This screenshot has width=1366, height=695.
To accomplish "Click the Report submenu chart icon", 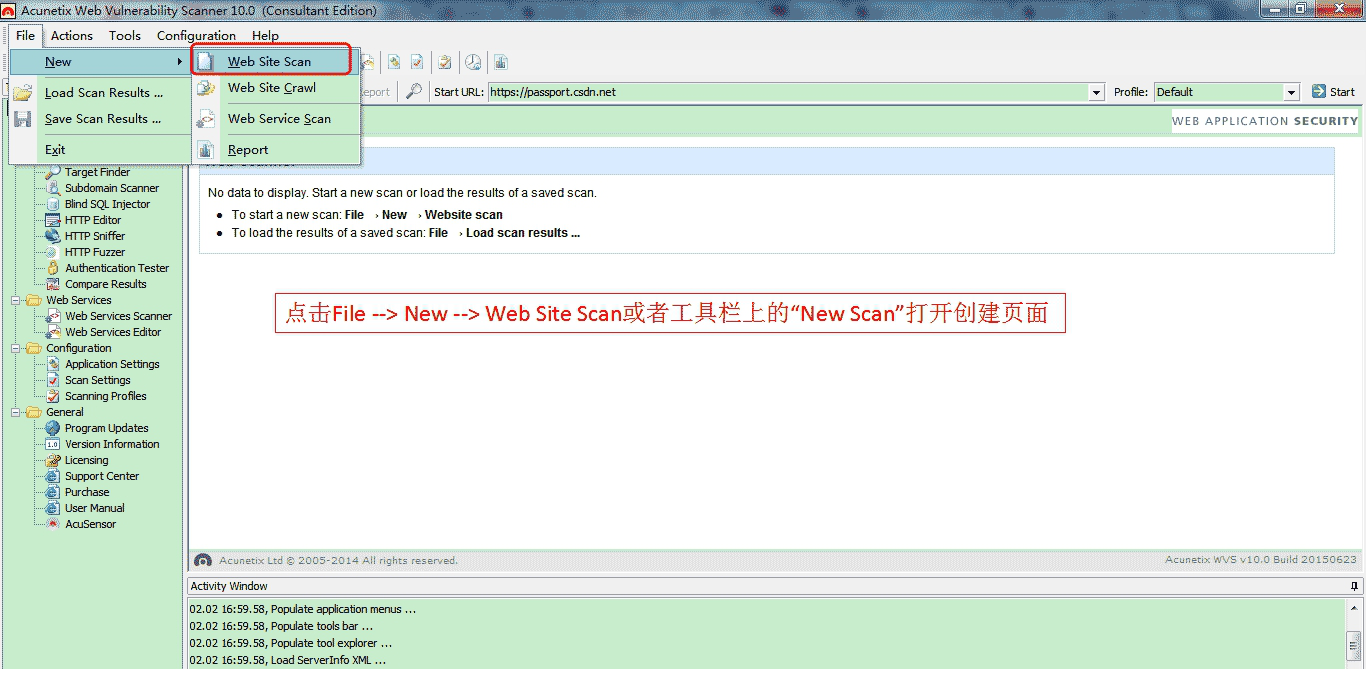I will pyautogui.click(x=205, y=150).
